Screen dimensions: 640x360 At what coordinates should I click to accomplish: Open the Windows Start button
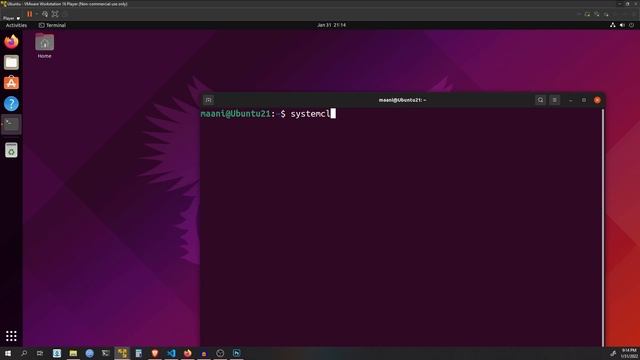pos(8,353)
